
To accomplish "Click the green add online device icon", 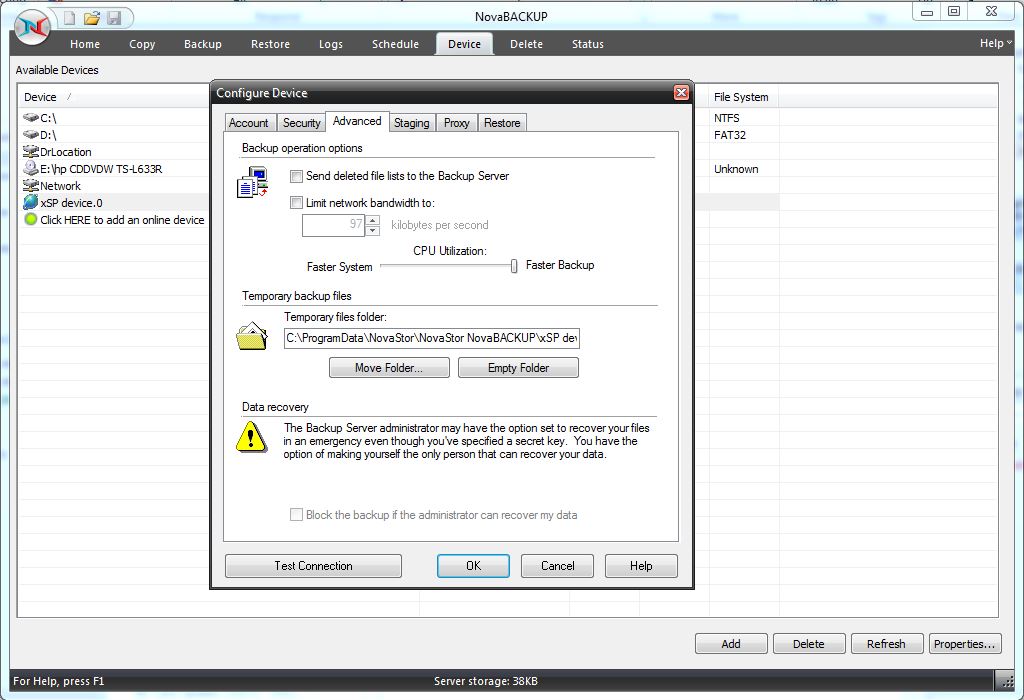I will click(31, 219).
